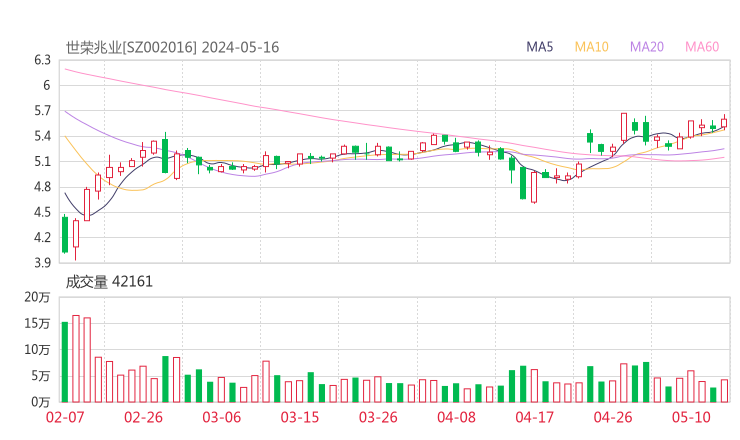Click the 5.7 price axis label
The width and height of the screenshot is (740, 440).
pos(42,111)
